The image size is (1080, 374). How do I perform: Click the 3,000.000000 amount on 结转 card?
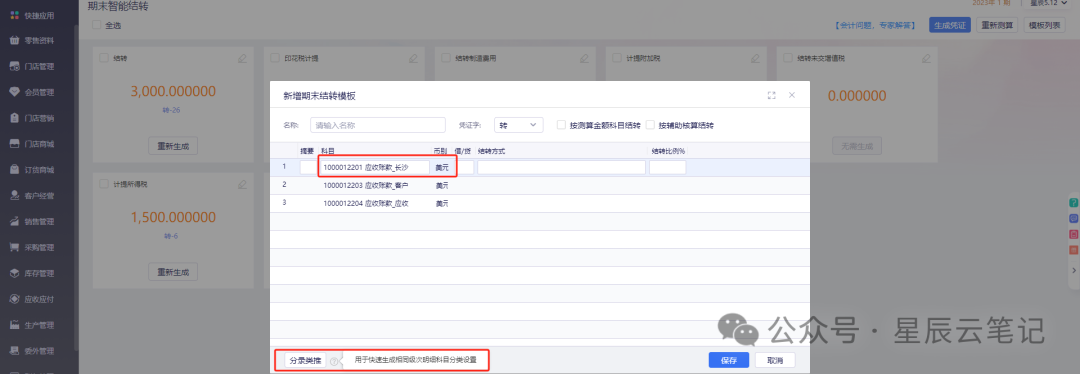pos(173,92)
